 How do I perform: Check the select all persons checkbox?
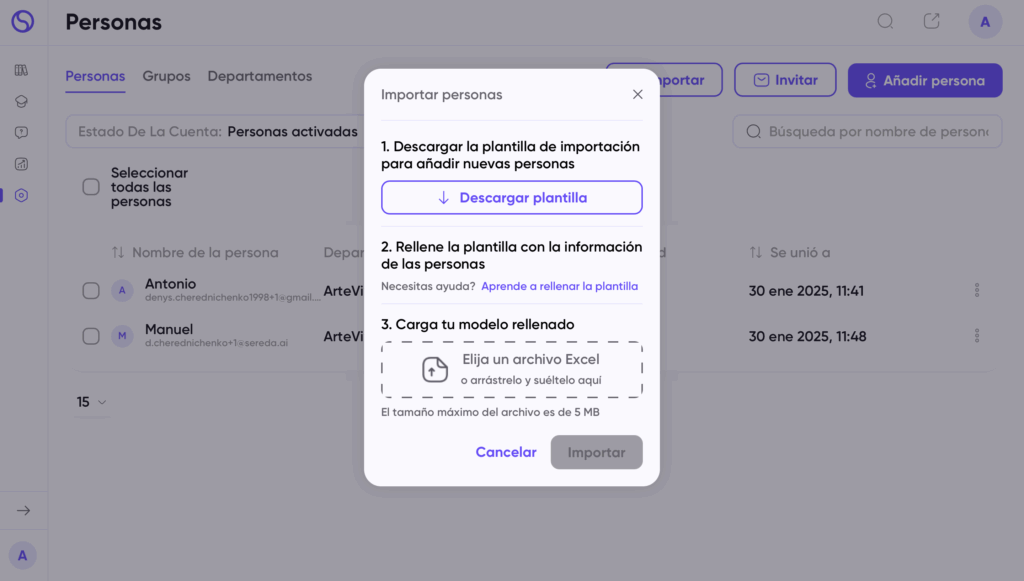coord(91,187)
